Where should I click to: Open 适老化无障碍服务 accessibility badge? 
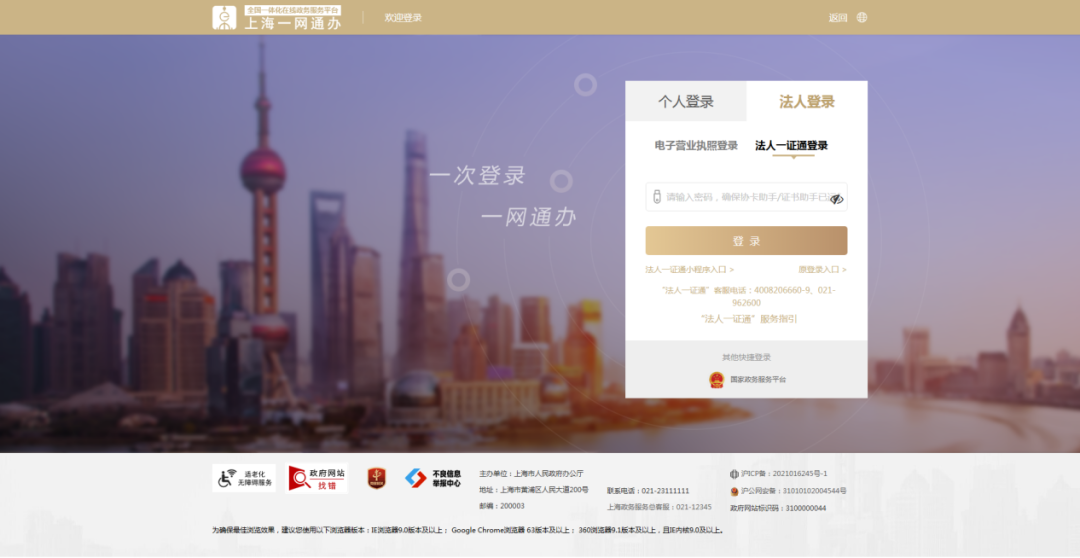[243, 478]
